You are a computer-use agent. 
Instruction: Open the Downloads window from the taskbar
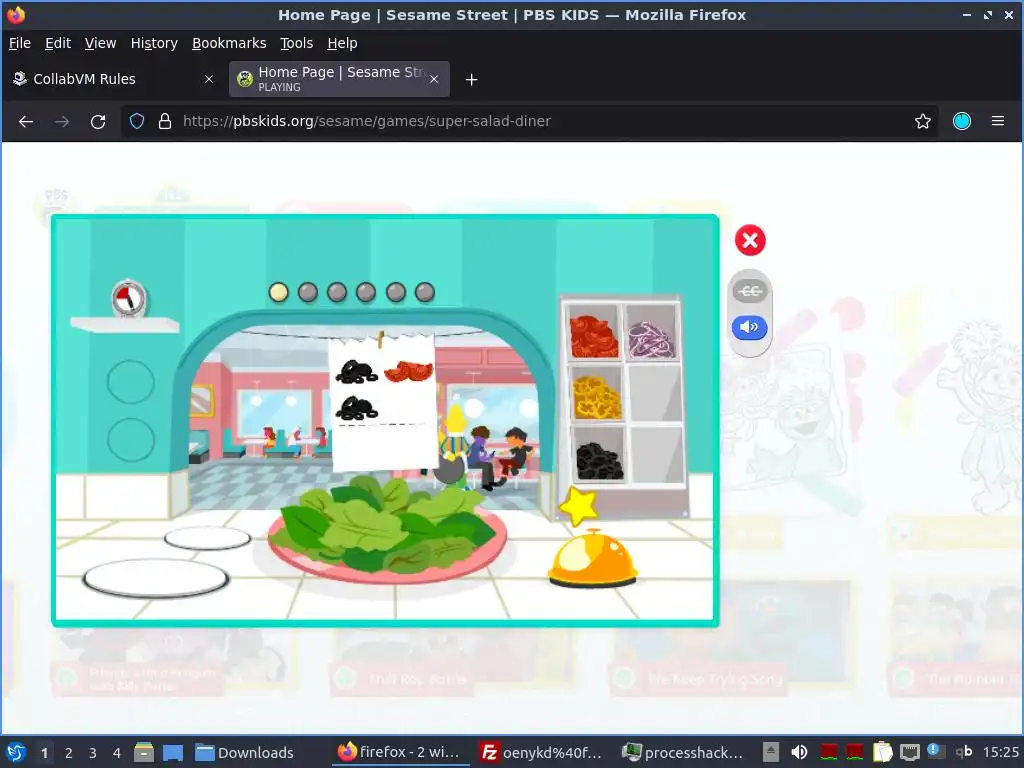click(x=245, y=753)
